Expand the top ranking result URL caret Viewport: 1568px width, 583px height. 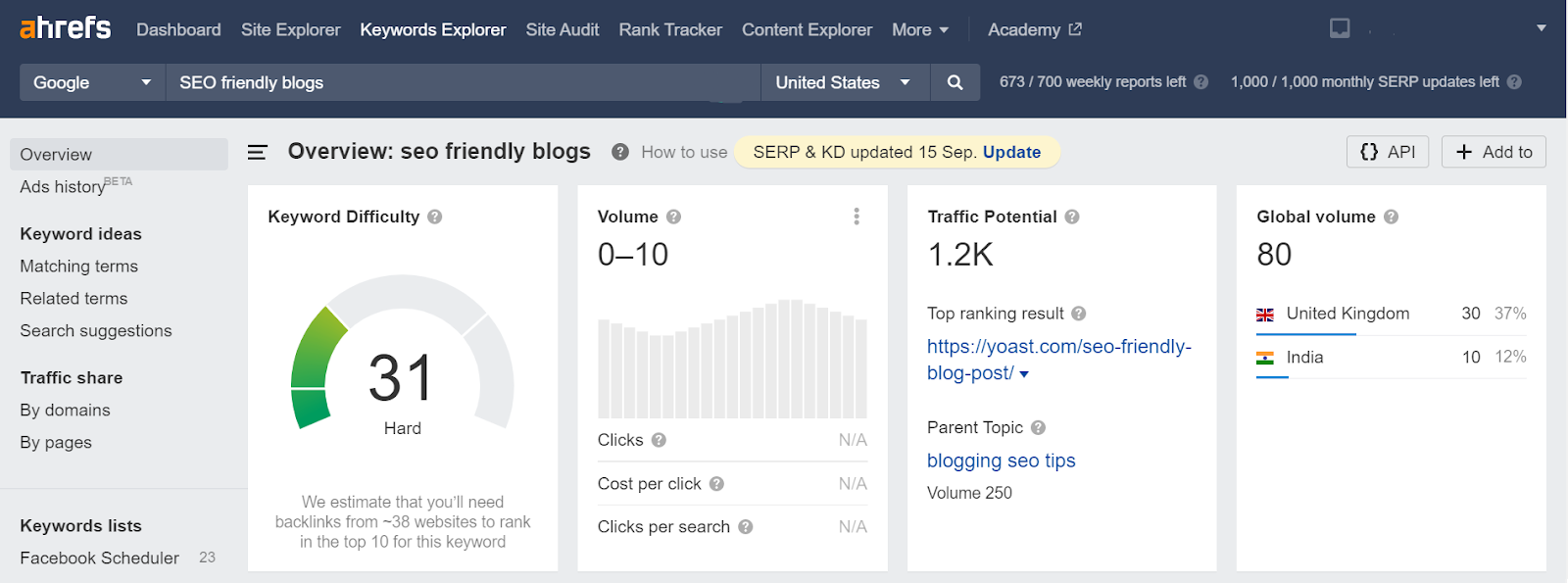(x=1024, y=374)
